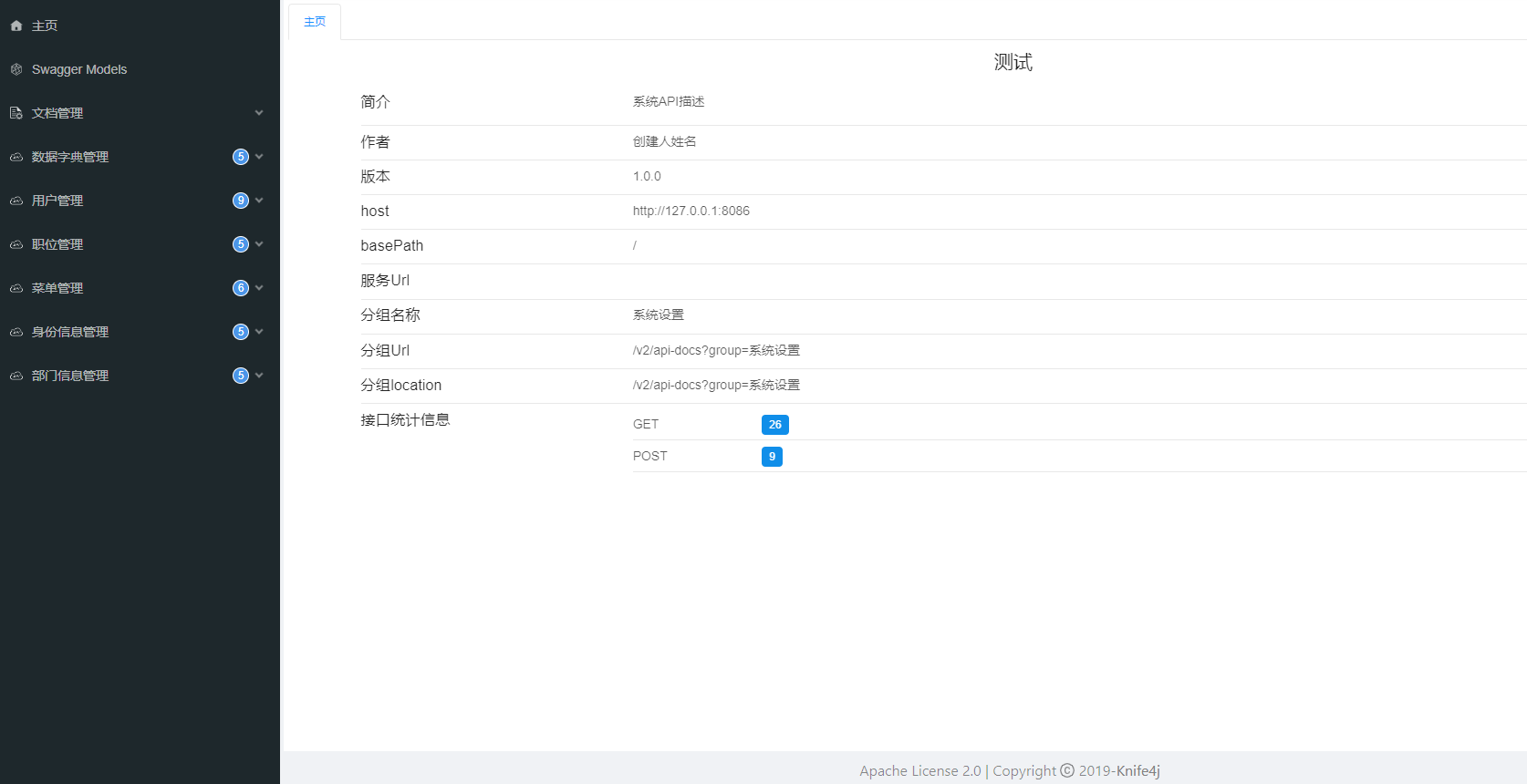Click the 服务Url label
This screenshot has width=1527, height=784.
tap(385, 280)
